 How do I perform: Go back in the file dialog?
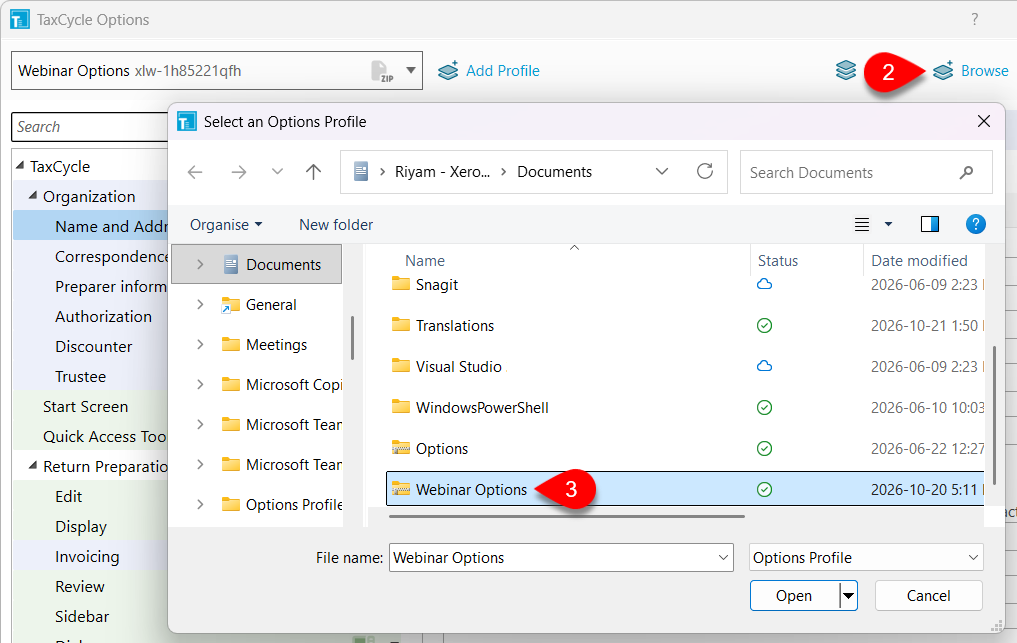point(195,172)
